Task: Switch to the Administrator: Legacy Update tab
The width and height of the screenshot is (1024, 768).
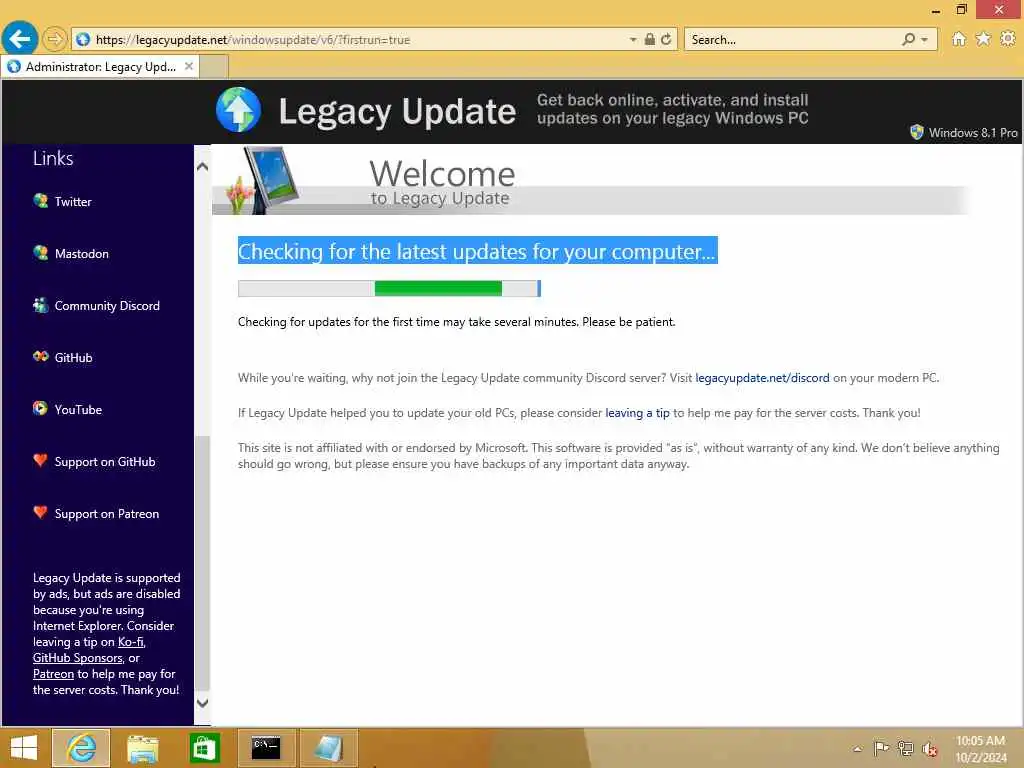Action: (x=100, y=67)
